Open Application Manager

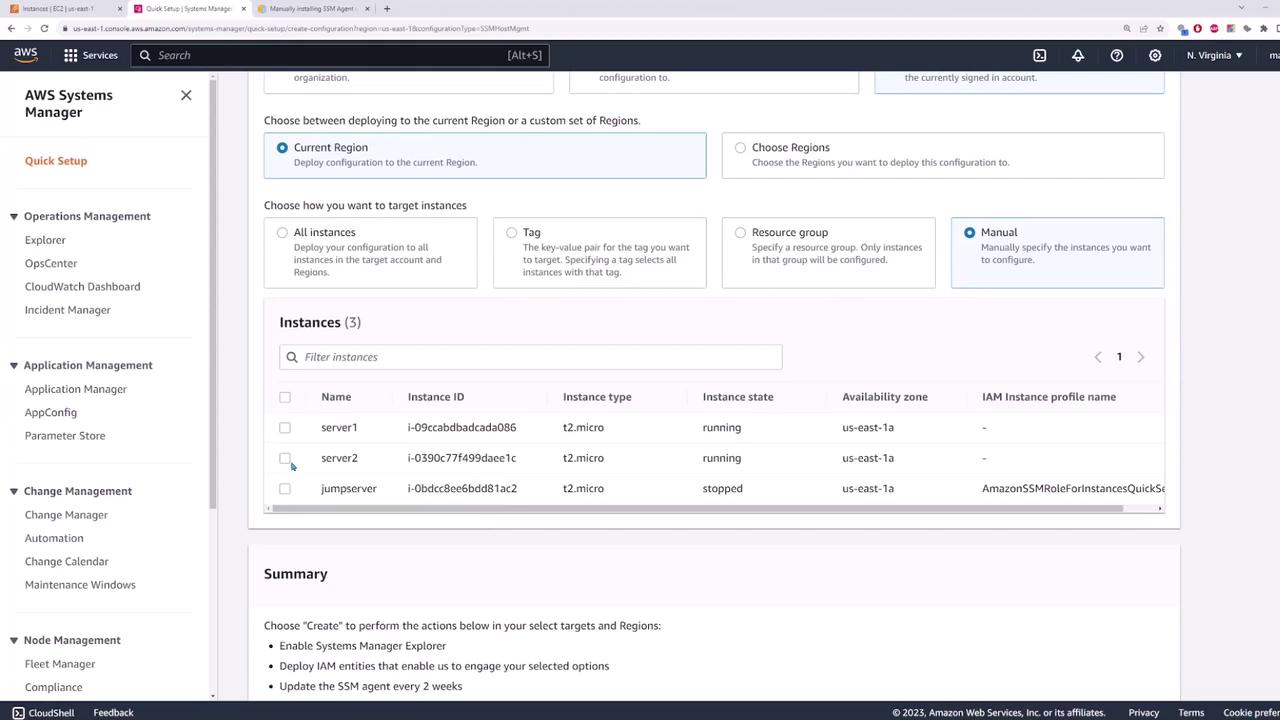tap(76, 389)
